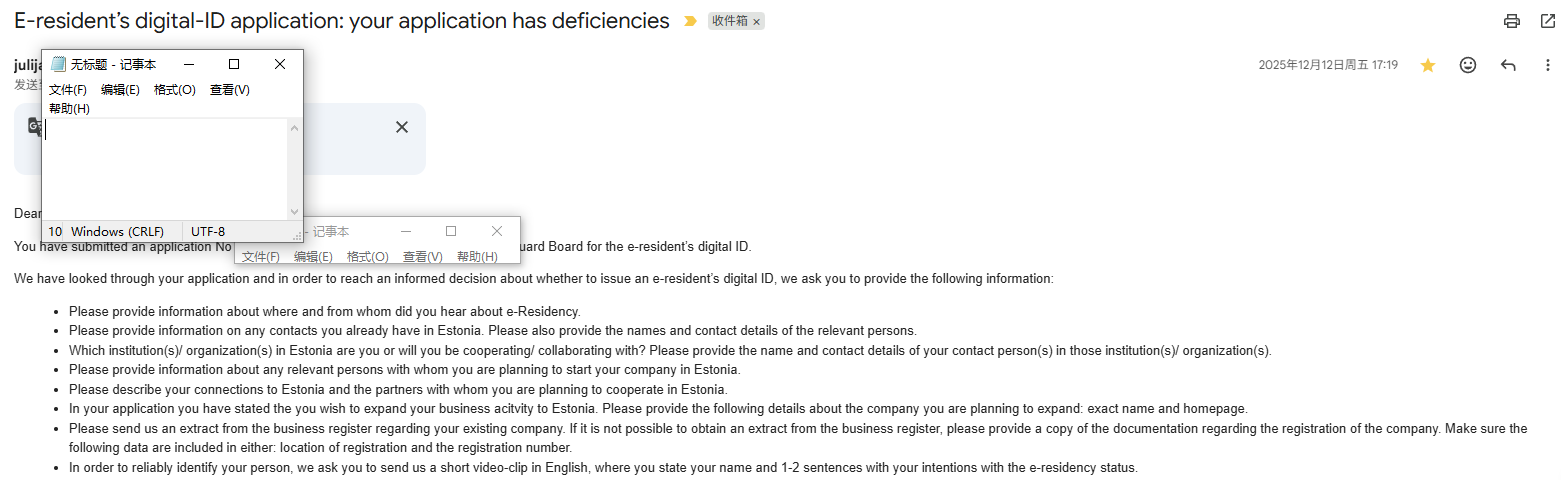Print this email using the printer icon

pyautogui.click(x=1512, y=21)
